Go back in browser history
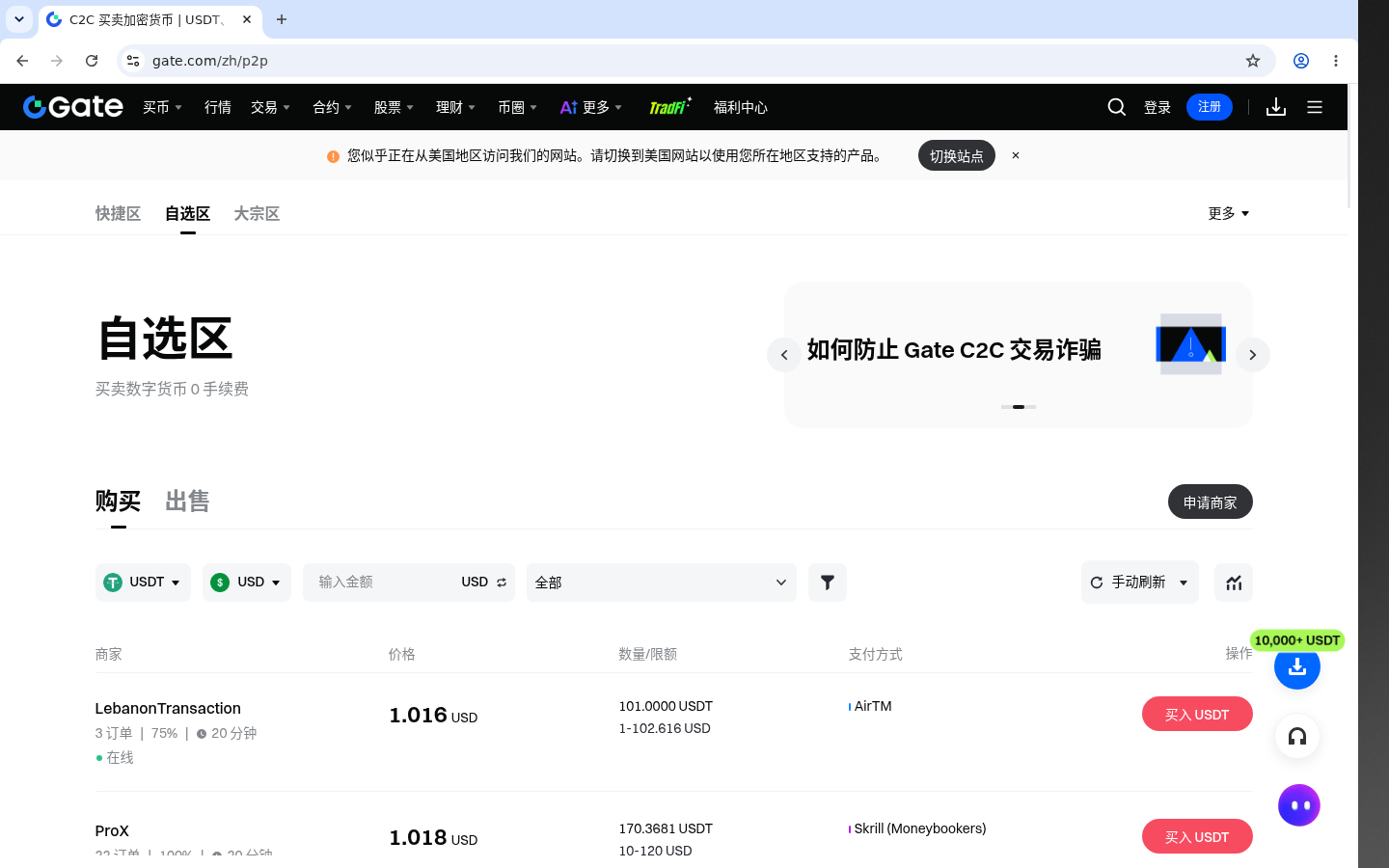The image size is (1389, 868). tap(22, 61)
